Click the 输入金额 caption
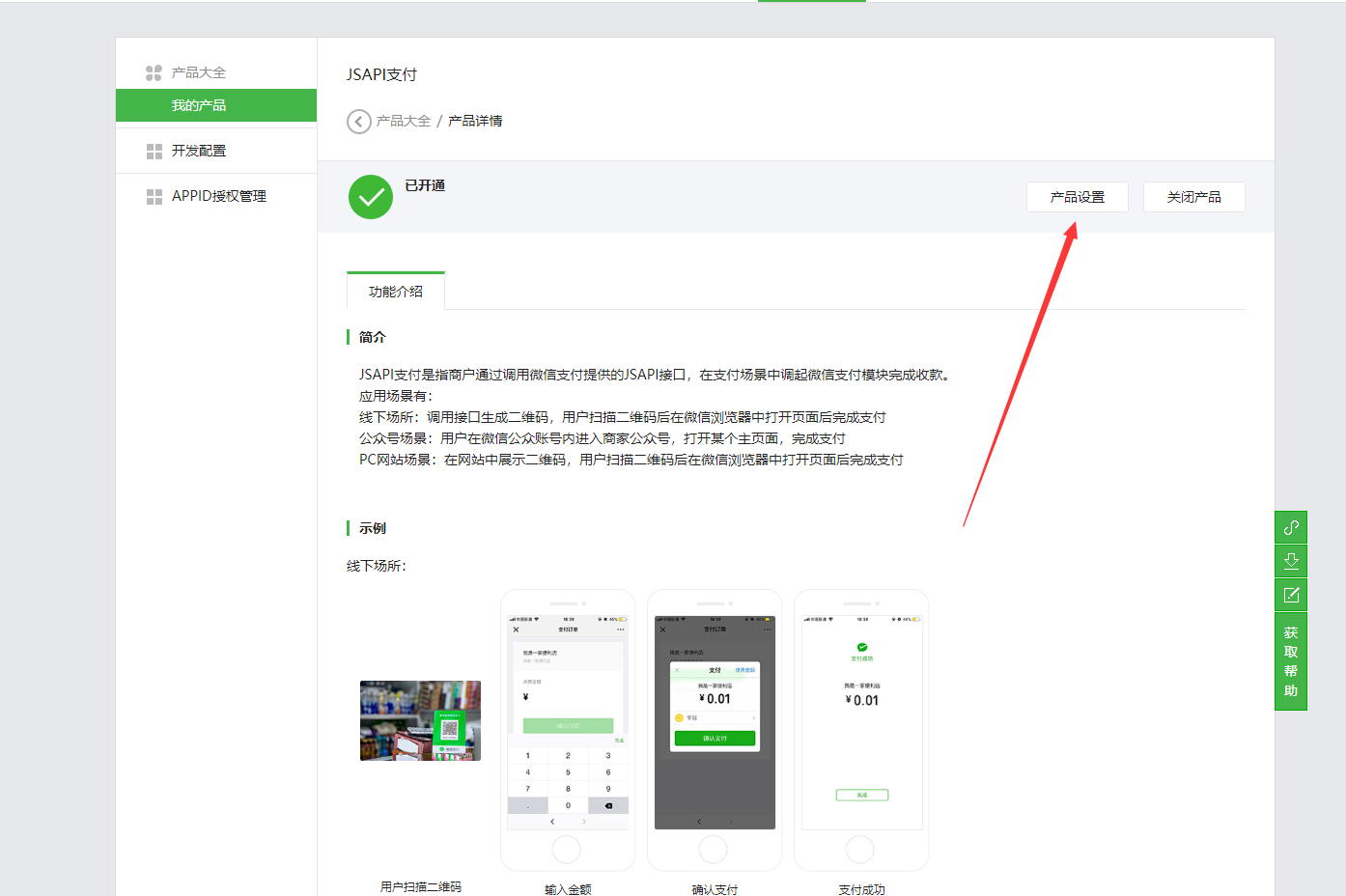Screen dimensions: 1346x896 (568, 889)
